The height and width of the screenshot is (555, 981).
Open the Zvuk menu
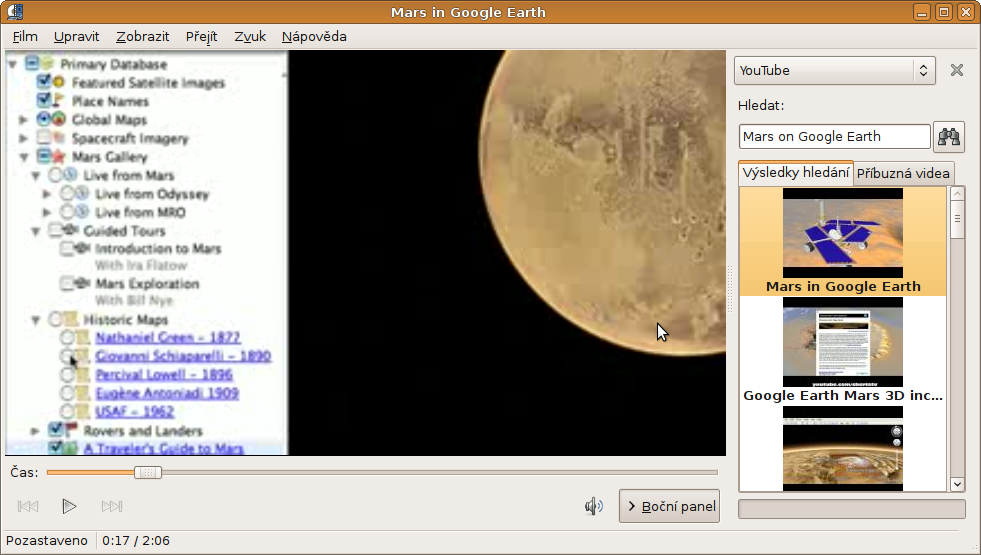click(250, 36)
